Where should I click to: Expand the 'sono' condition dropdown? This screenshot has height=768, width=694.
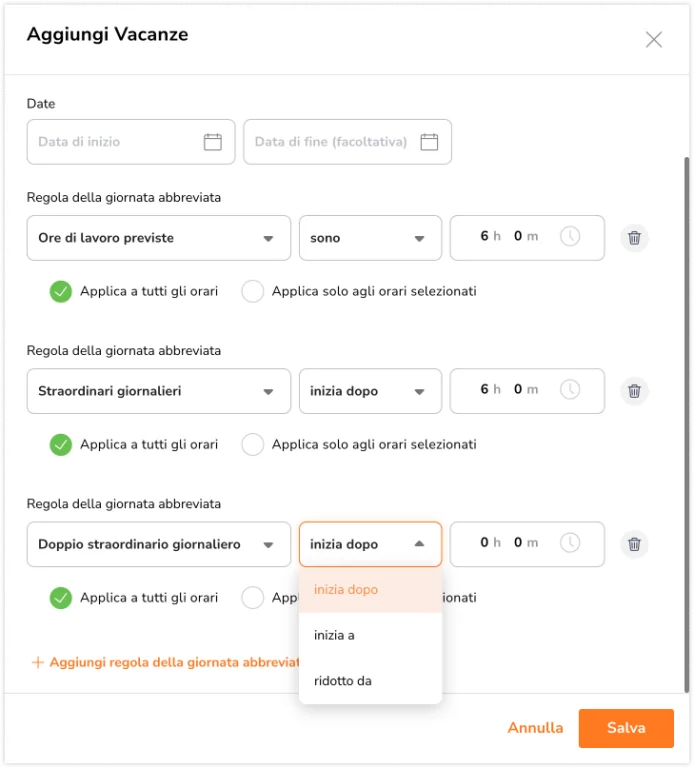click(370, 238)
